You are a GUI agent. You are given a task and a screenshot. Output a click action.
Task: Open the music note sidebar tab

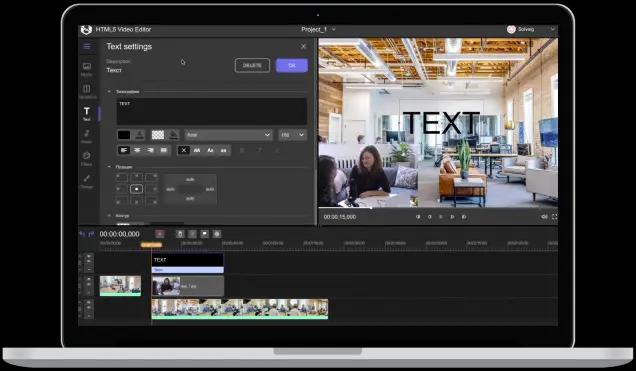[87, 136]
